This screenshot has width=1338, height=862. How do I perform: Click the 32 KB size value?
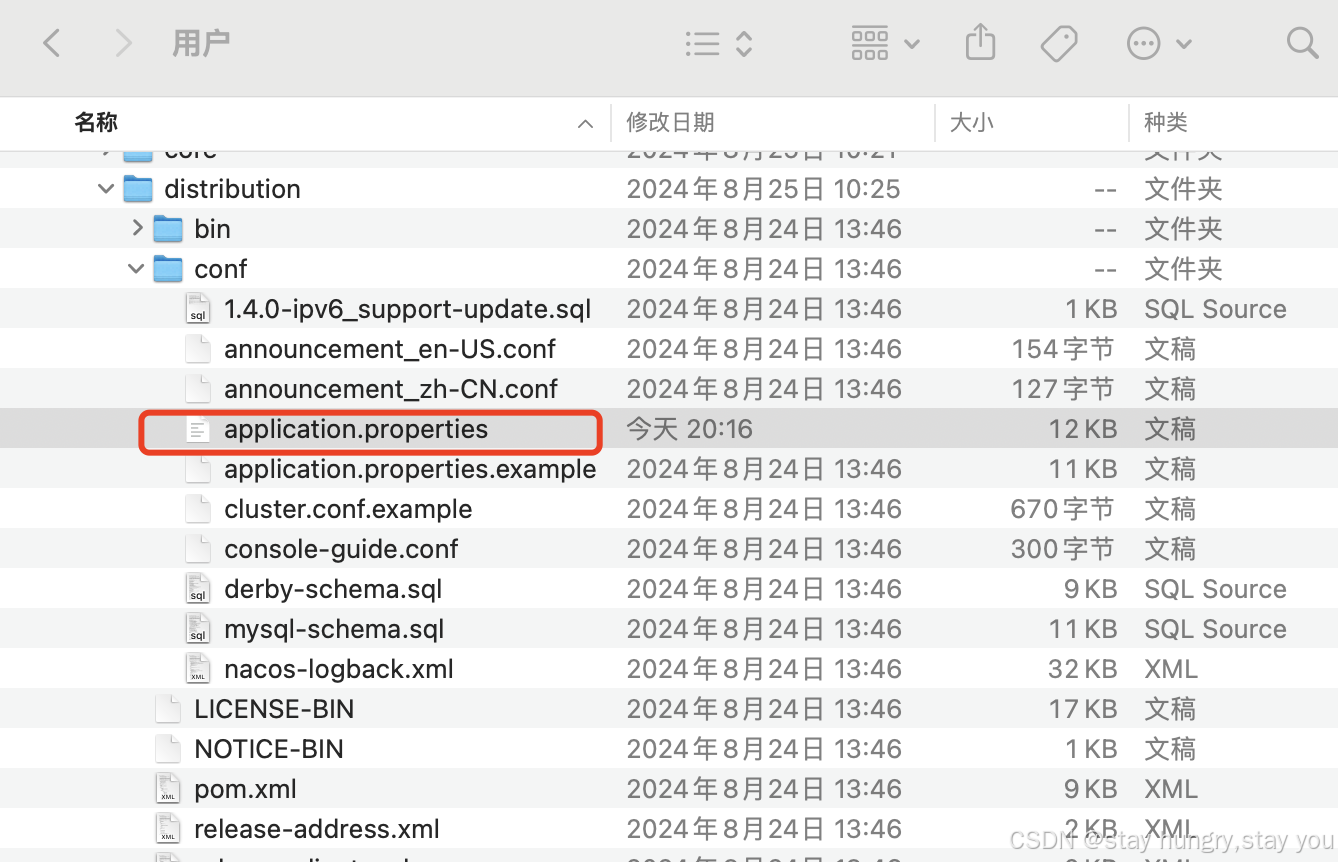coord(1082,669)
